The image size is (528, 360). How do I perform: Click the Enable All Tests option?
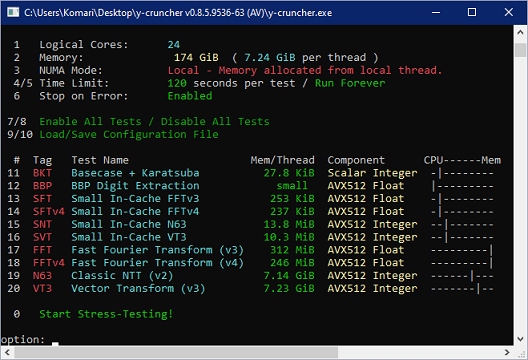click(x=90, y=122)
